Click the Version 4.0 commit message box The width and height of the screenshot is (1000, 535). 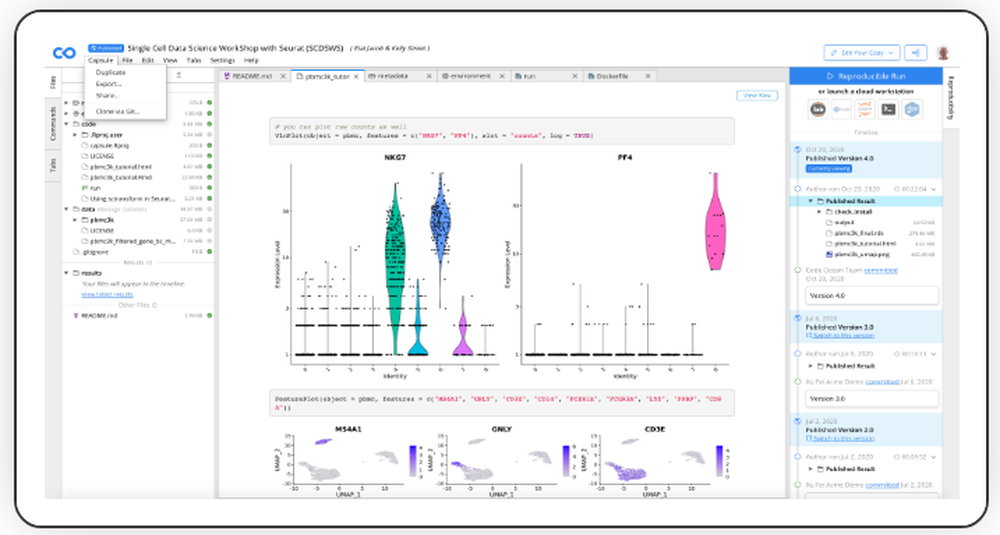coord(871,296)
